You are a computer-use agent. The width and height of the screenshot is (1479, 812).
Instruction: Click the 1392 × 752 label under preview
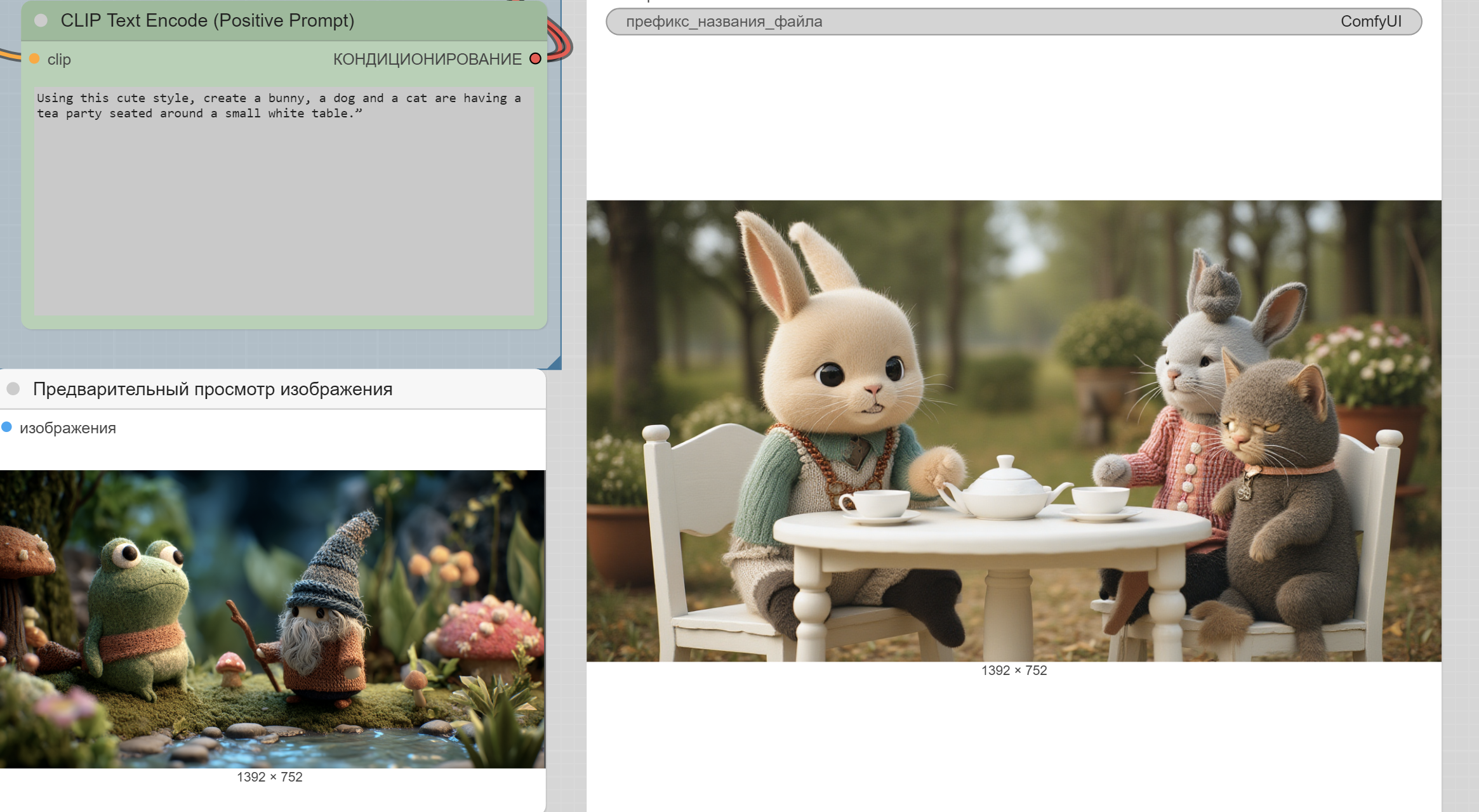[269, 777]
